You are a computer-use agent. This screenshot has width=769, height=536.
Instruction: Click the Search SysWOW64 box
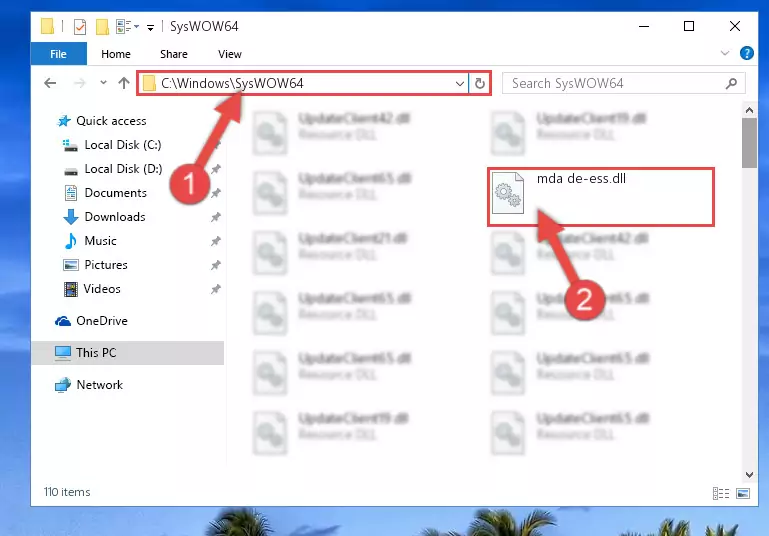[624, 83]
